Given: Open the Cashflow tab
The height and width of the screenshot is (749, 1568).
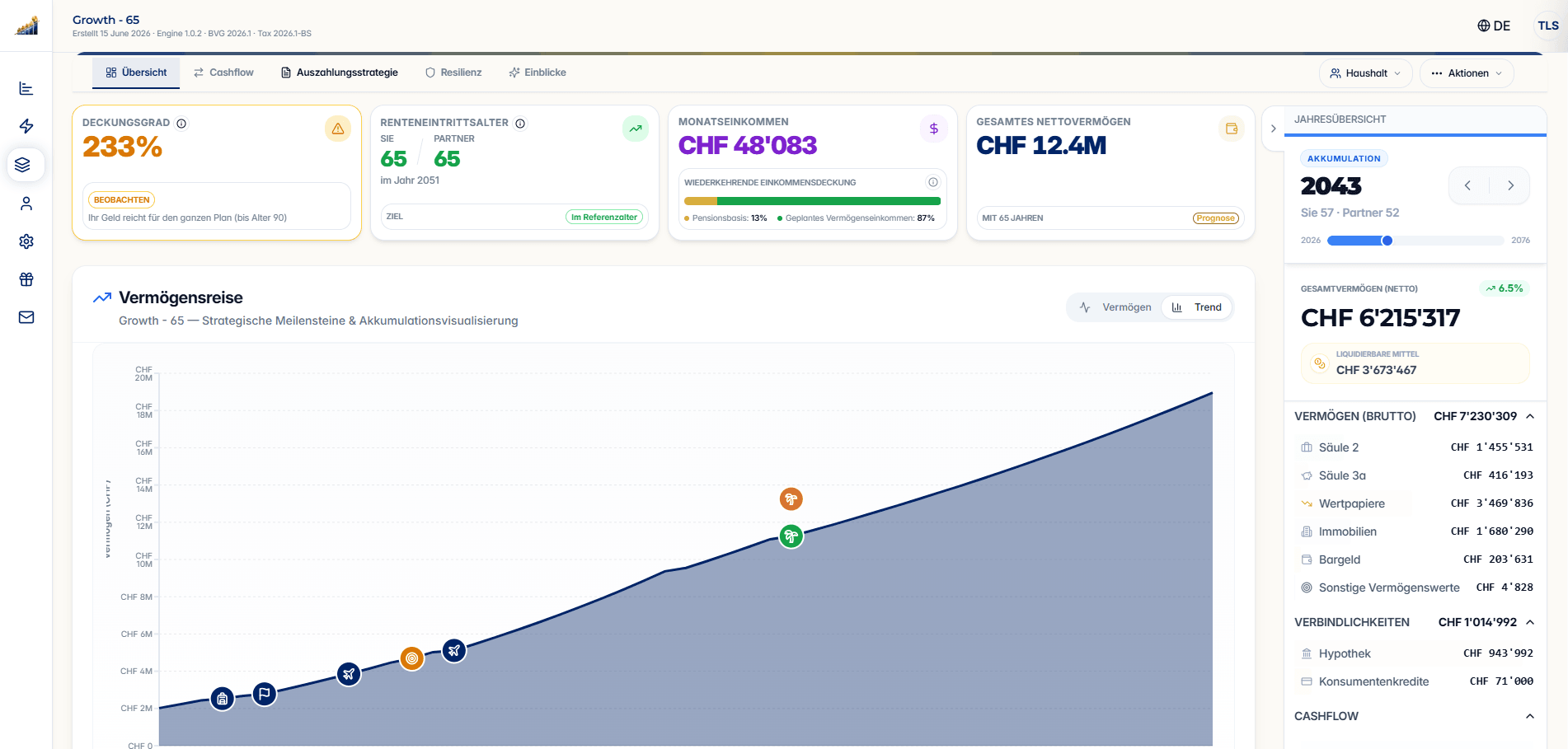Looking at the screenshot, I should pos(223,73).
